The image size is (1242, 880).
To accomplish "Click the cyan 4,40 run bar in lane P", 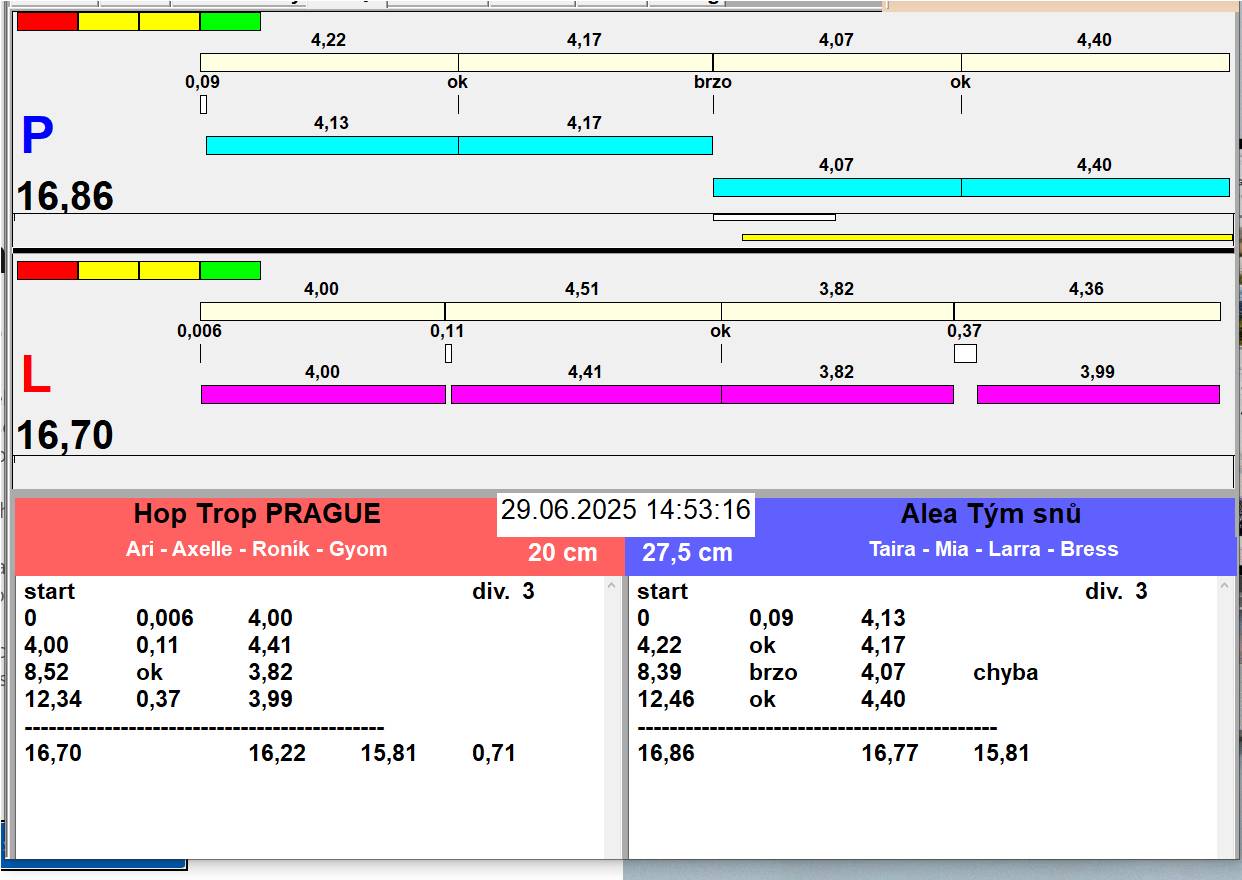I will coord(1095,187).
